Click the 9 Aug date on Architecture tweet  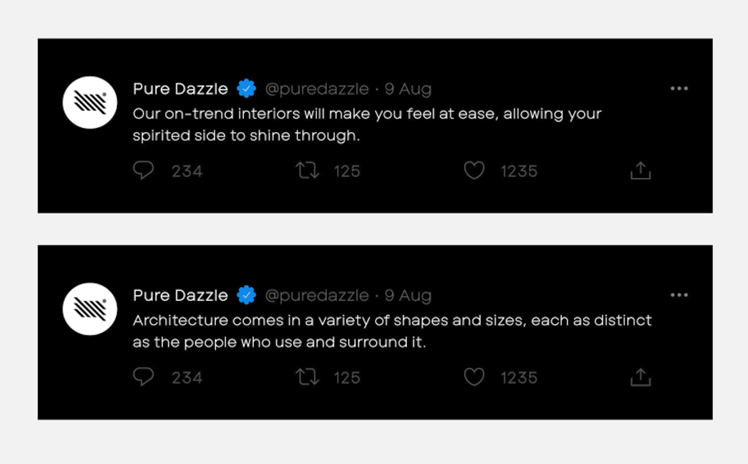coord(408,295)
